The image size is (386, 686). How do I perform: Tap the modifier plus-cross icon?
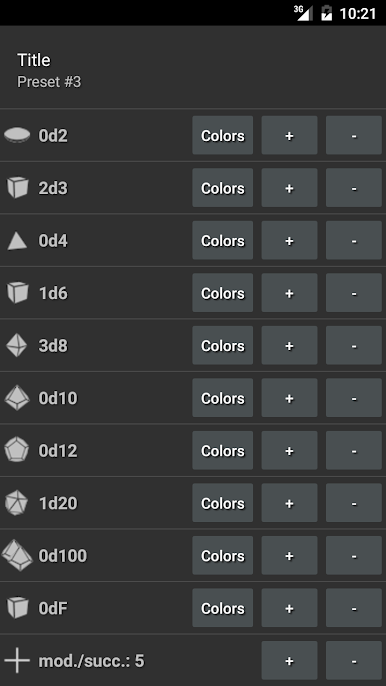tap(17, 660)
